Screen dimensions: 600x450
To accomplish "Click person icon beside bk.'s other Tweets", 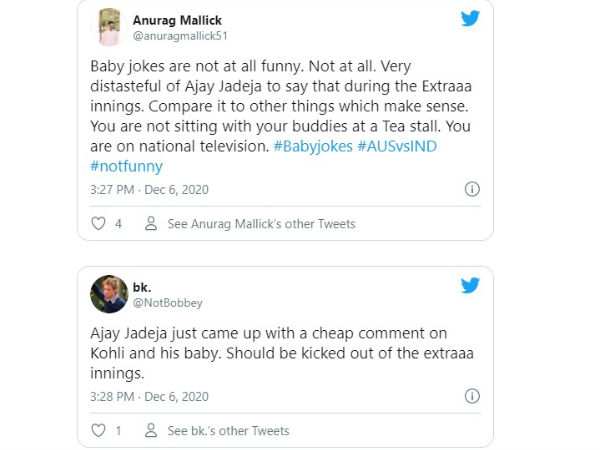I will 151,431.
